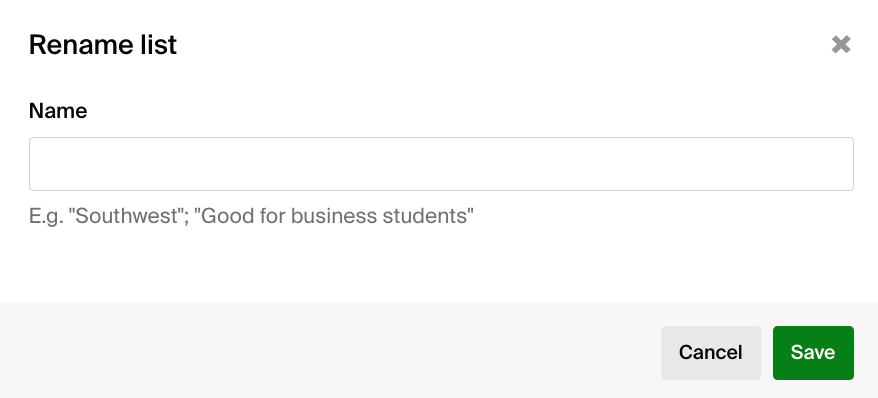Cancel renaming the list
878x398 pixels.
click(711, 353)
